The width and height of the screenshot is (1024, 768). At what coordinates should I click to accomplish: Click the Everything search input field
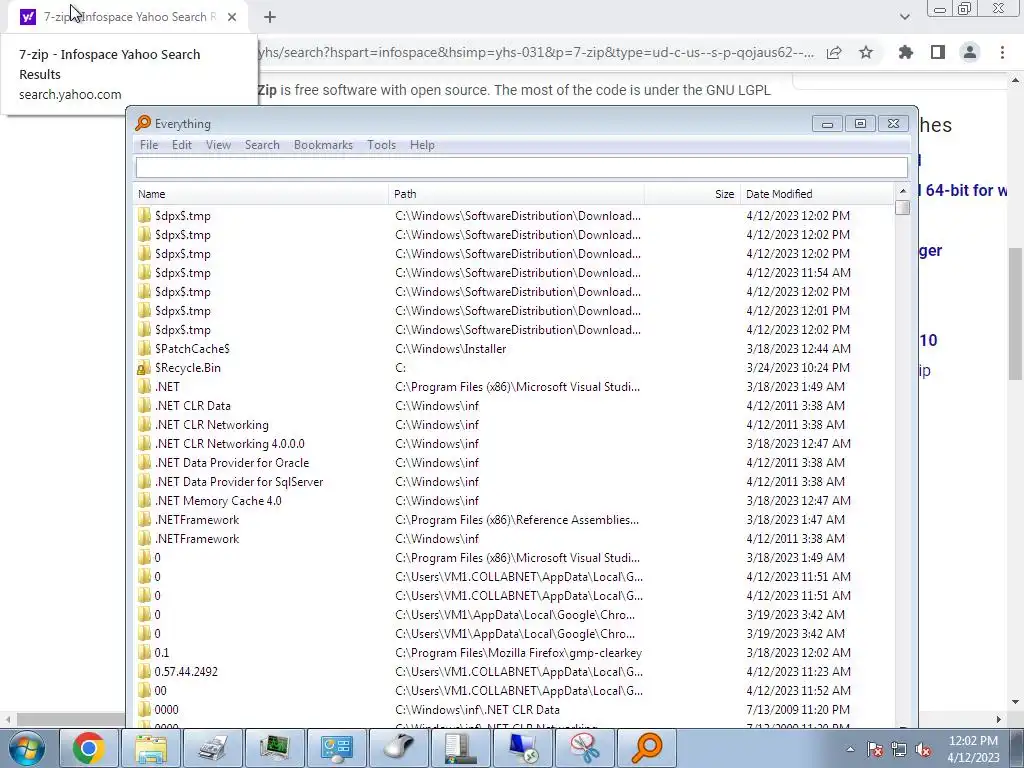[x=521, y=168]
